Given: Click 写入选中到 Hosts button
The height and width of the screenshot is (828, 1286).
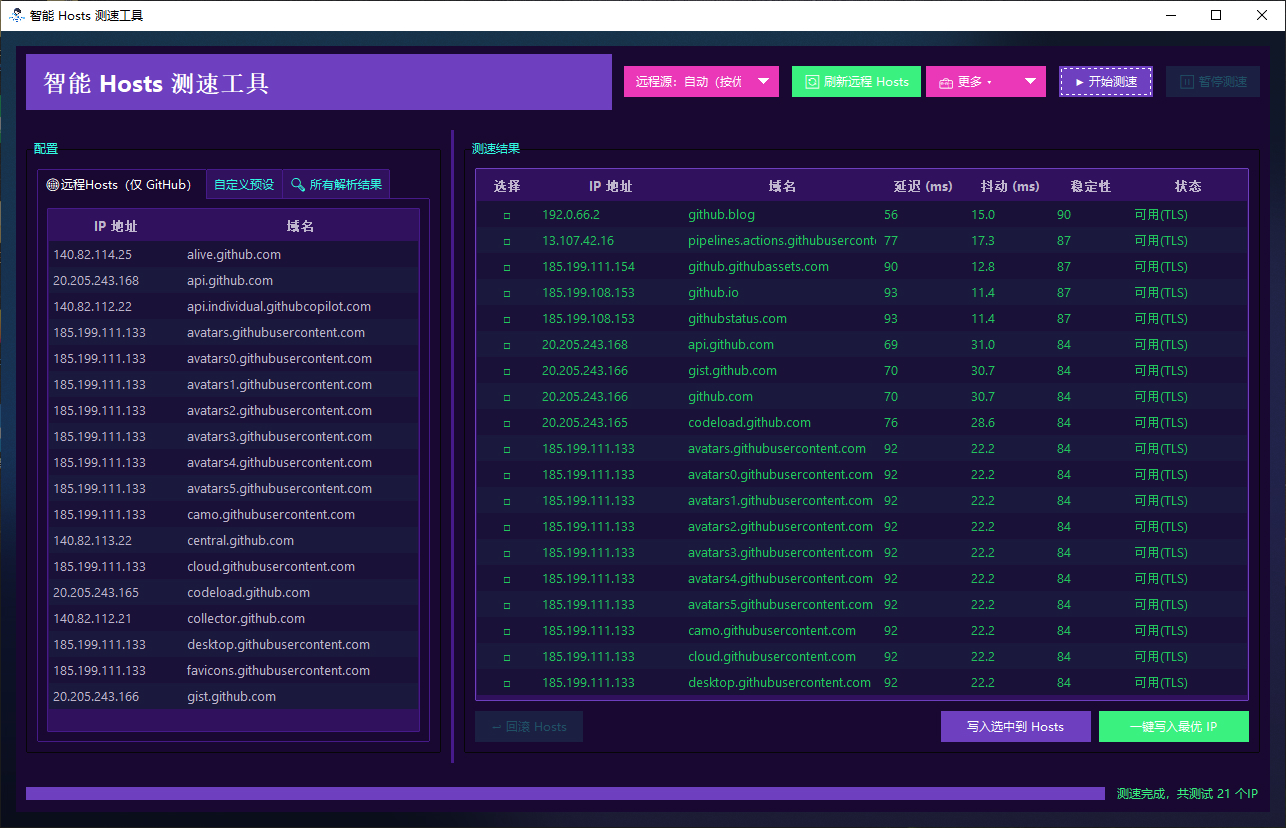Looking at the screenshot, I should click(x=1015, y=727).
